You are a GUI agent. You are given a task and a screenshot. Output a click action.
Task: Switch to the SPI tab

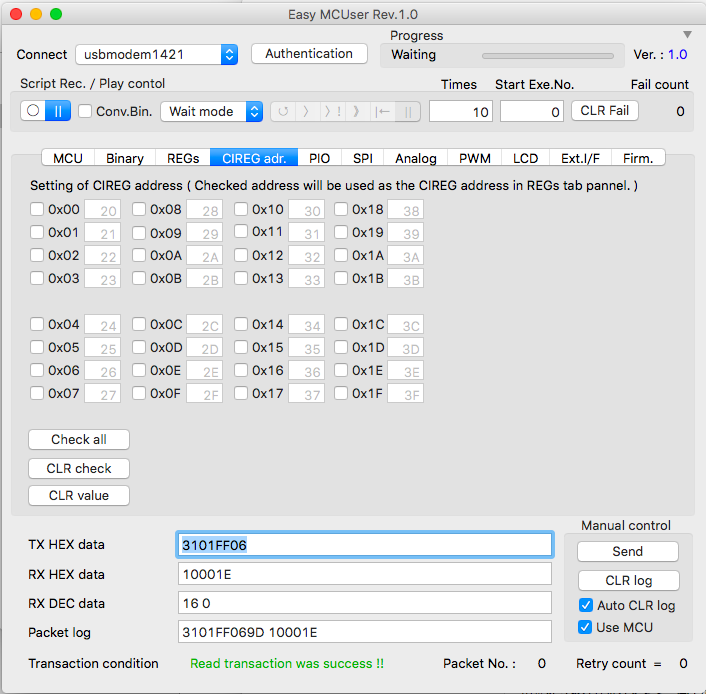pyautogui.click(x=362, y=158)
